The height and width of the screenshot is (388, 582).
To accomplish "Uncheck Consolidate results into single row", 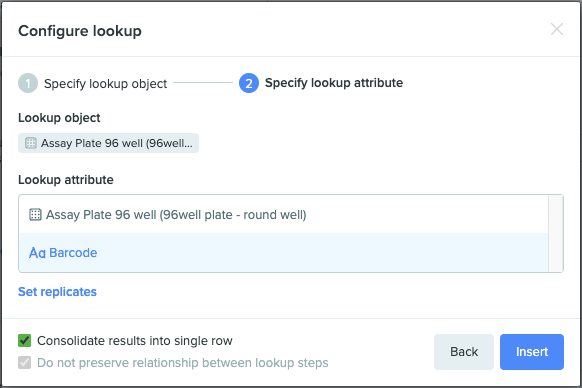I will [x=24, y=340].
